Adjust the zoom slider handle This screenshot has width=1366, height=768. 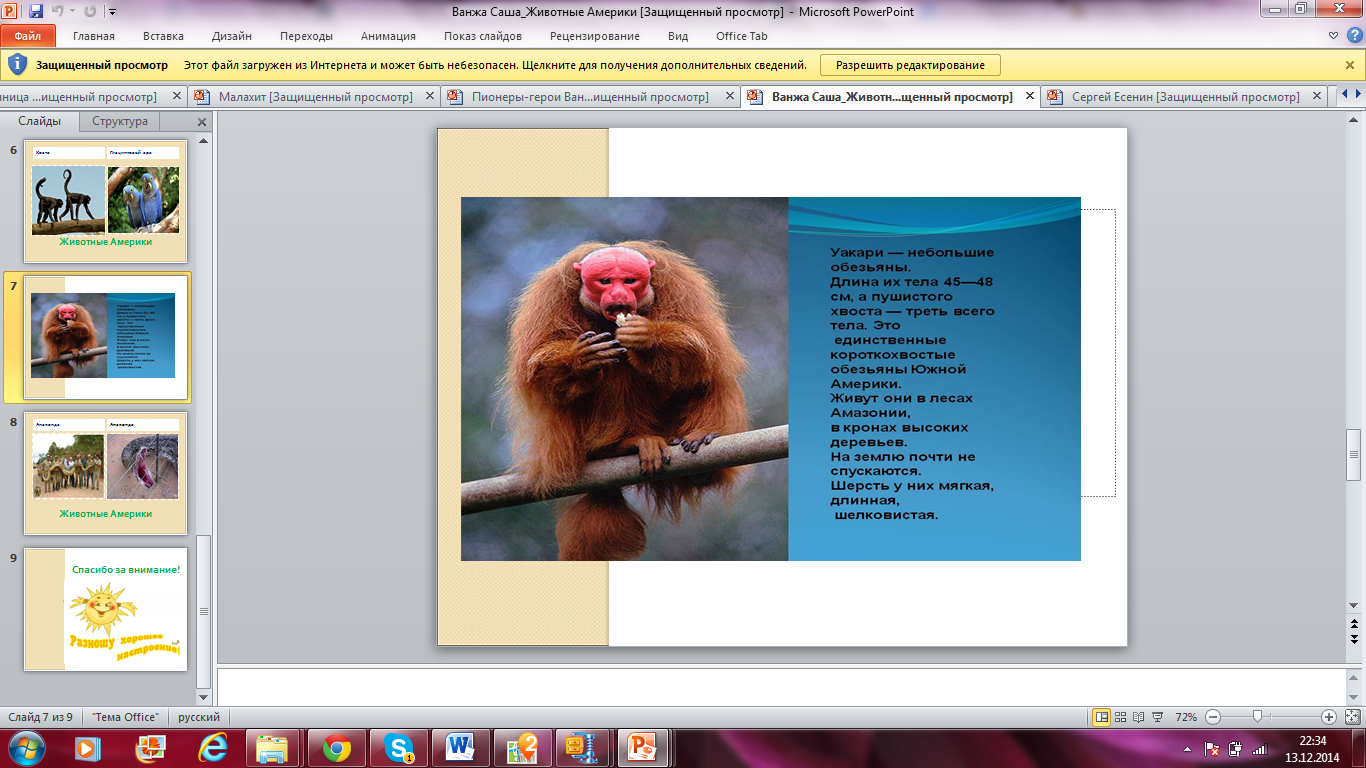pos(1257,717)
